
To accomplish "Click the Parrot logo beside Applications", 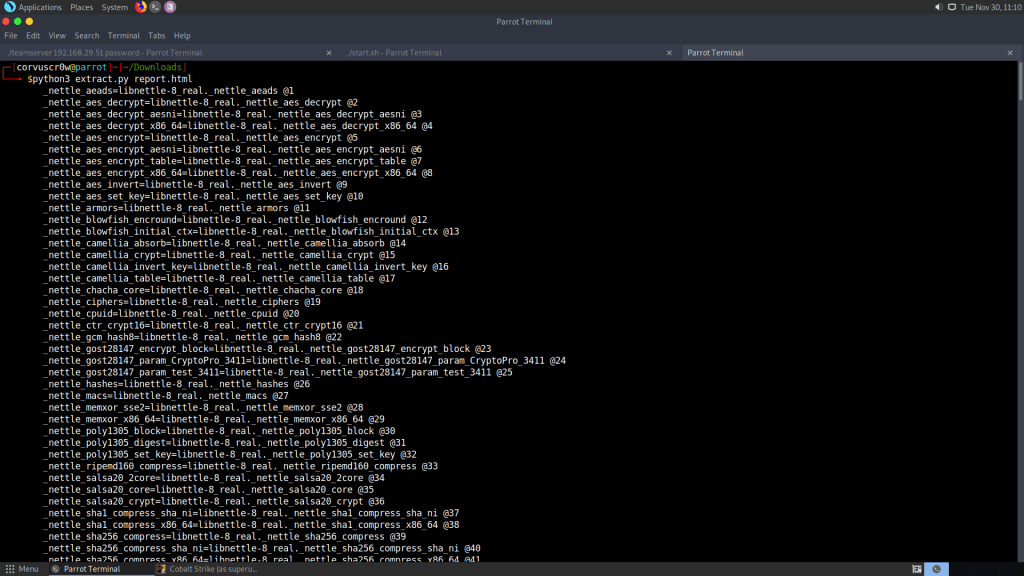I will [9, 7].
